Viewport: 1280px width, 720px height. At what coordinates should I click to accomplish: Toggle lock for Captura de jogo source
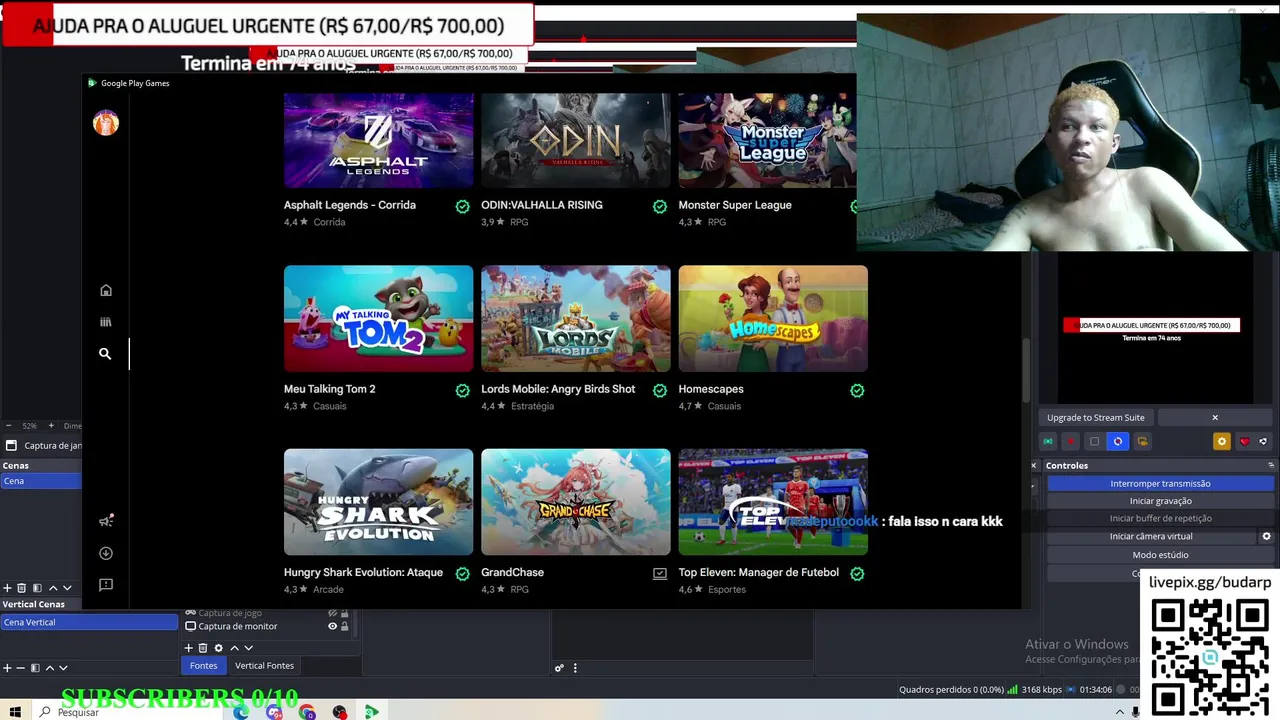[x=345, y=613]
